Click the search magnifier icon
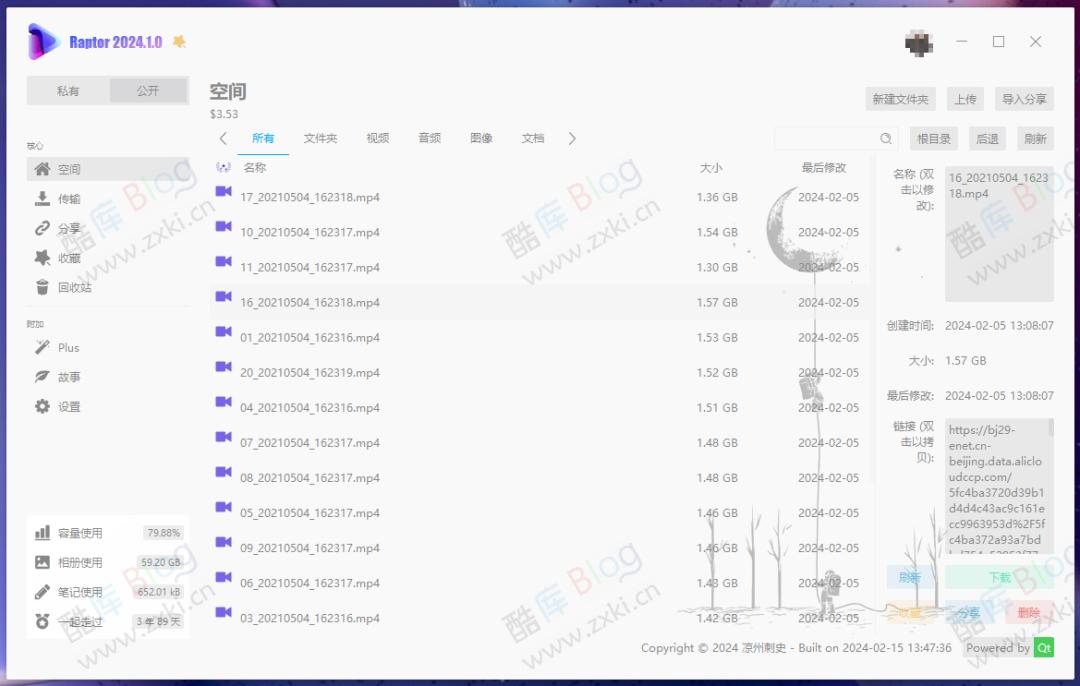The width and height of the screenshot is (1080, 686). pos(884,138)
